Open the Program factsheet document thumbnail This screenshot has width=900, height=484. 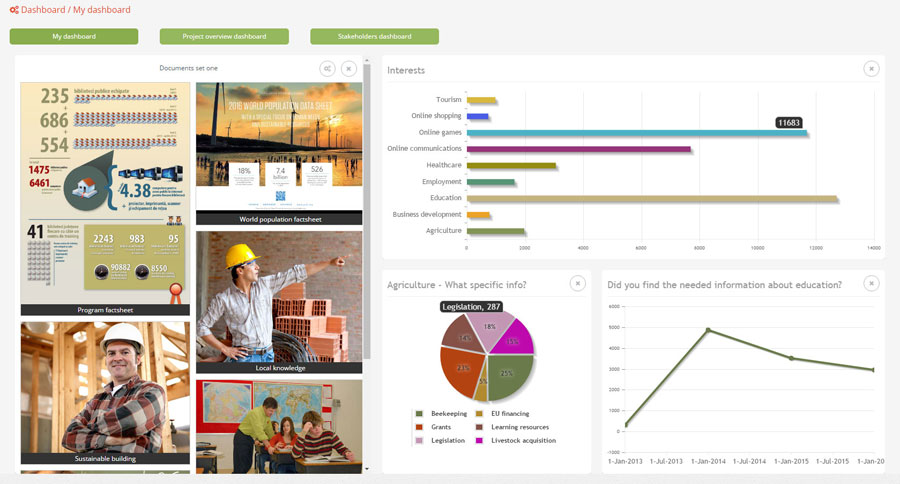coord(105,195)
